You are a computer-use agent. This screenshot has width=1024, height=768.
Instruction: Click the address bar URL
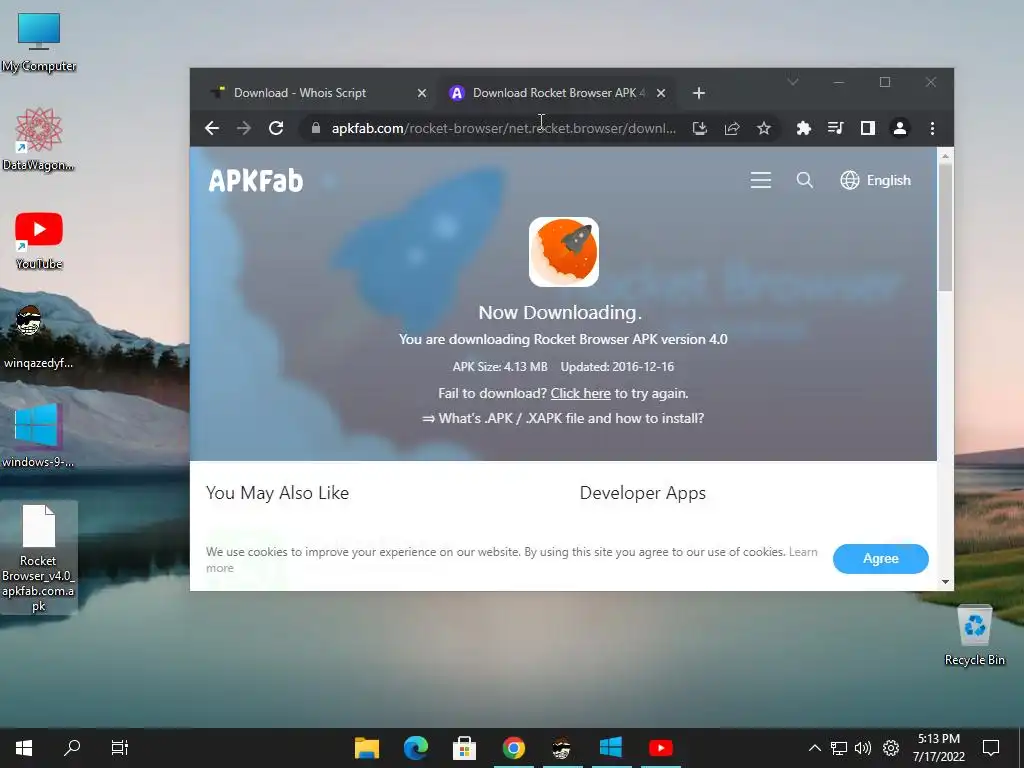[x=504, y=128]
